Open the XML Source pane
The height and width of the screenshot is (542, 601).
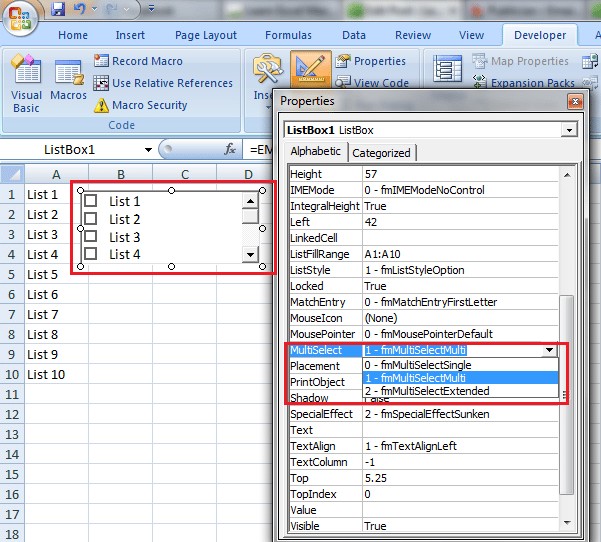tap(447, 68)
